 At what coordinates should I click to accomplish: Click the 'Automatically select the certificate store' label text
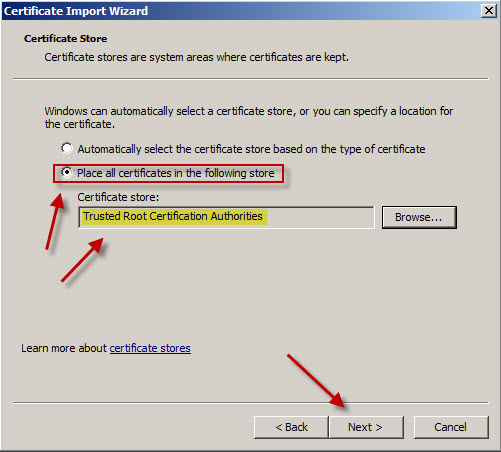(x=251, y=149)
